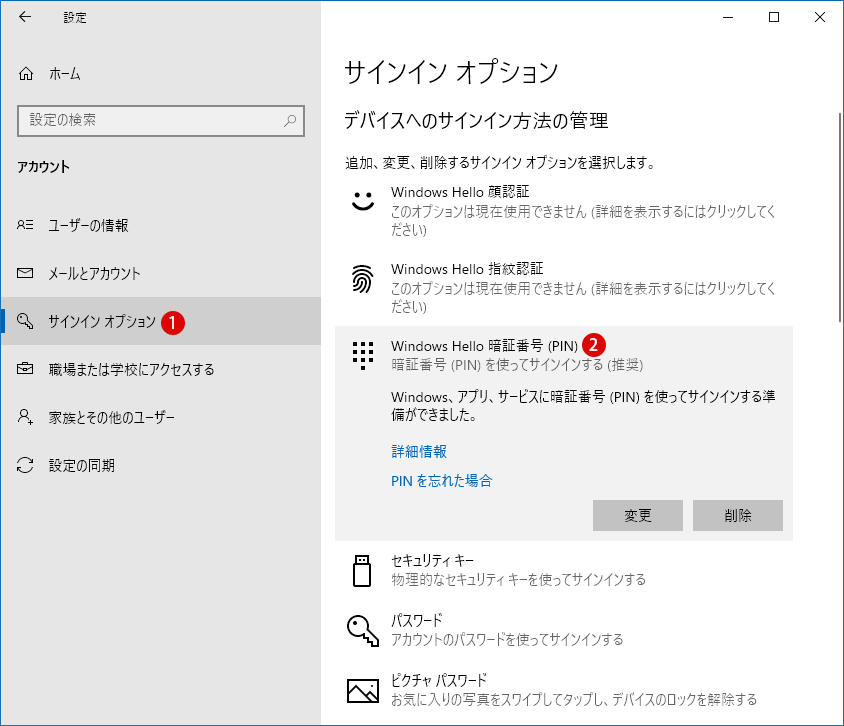The image size is (844, 726).
Task: Click the メールとアカウント envelope icon
Action: [x=25, y=273]
